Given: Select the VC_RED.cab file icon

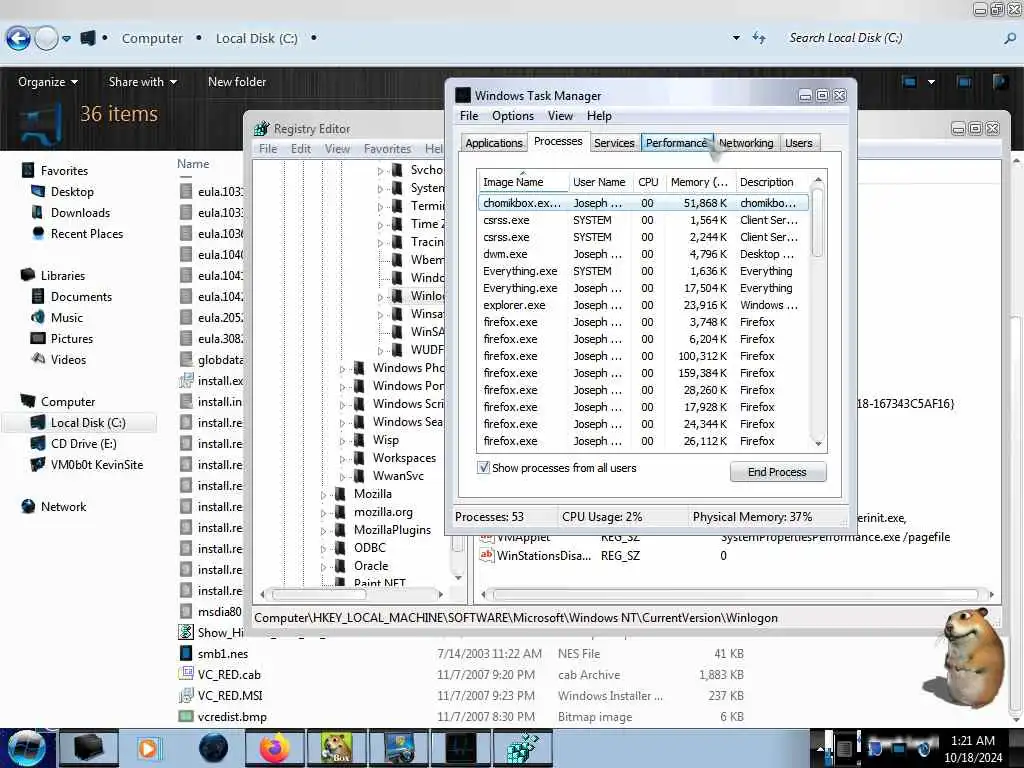Looking at the screenshot, I should pos(186,674).
